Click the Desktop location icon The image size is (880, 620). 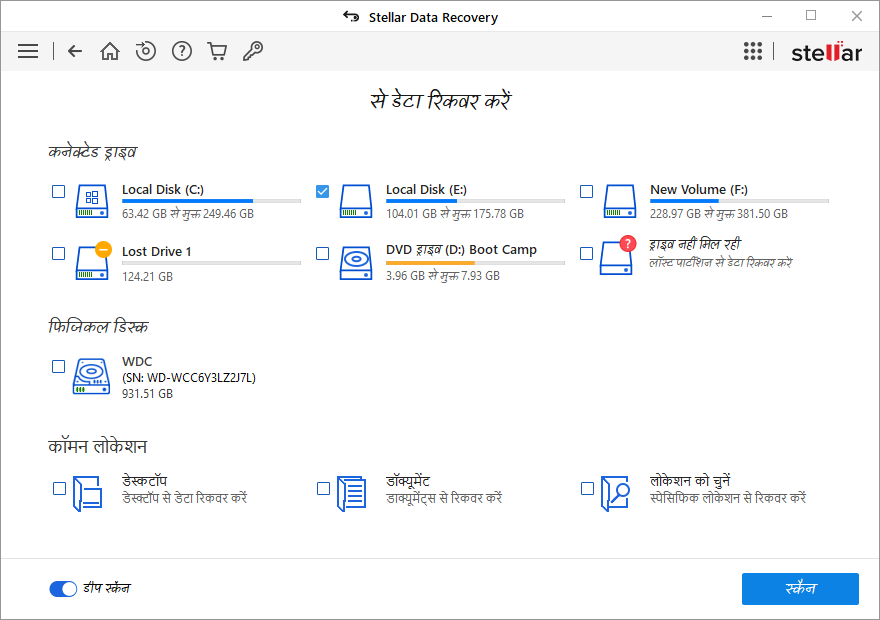(88, 493)
